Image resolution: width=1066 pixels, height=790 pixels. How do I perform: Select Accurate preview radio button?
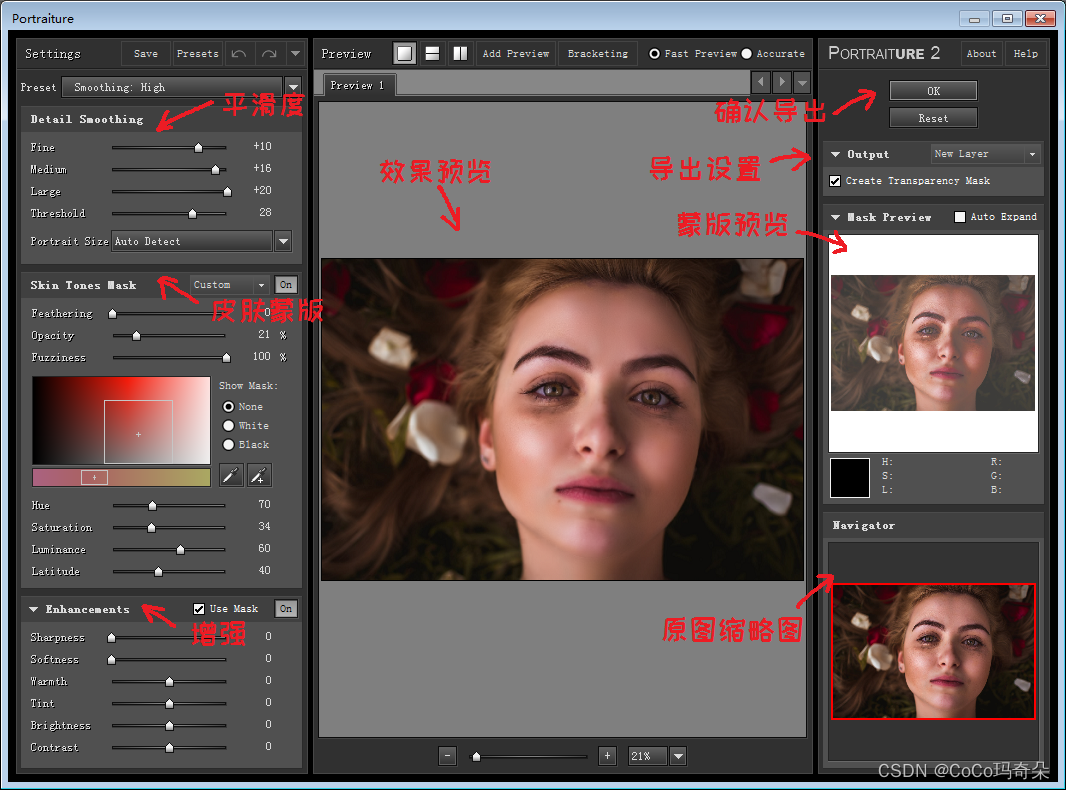(746, 54)
